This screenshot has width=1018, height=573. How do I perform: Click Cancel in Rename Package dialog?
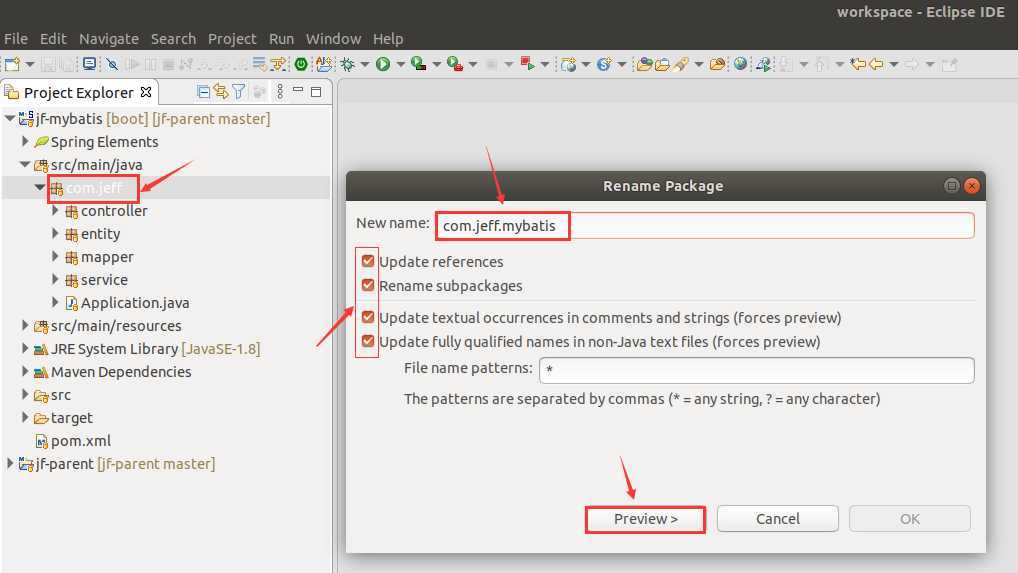pyautogui.click(x=778, y=518)
